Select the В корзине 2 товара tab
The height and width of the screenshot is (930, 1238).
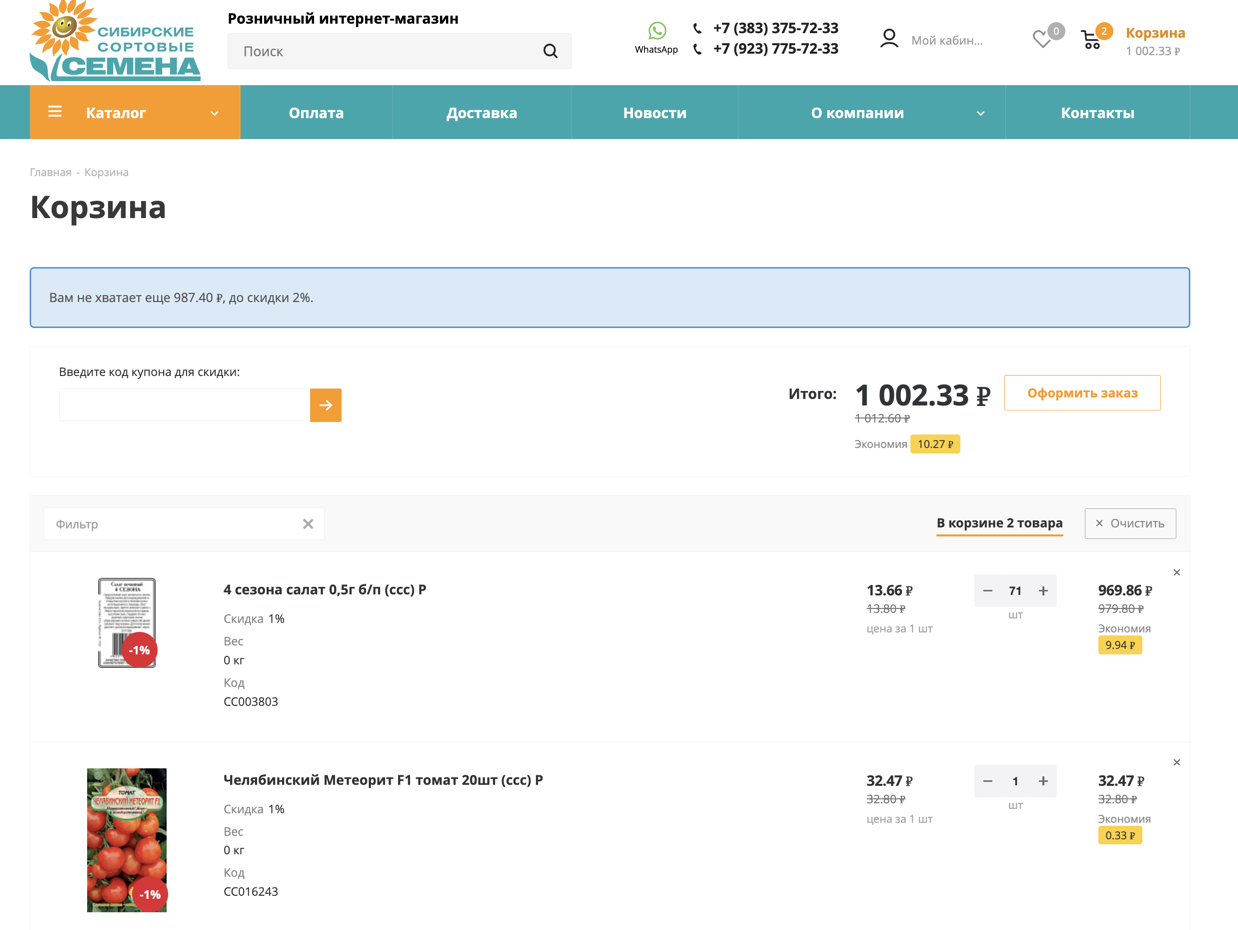[x=999, y=523]
